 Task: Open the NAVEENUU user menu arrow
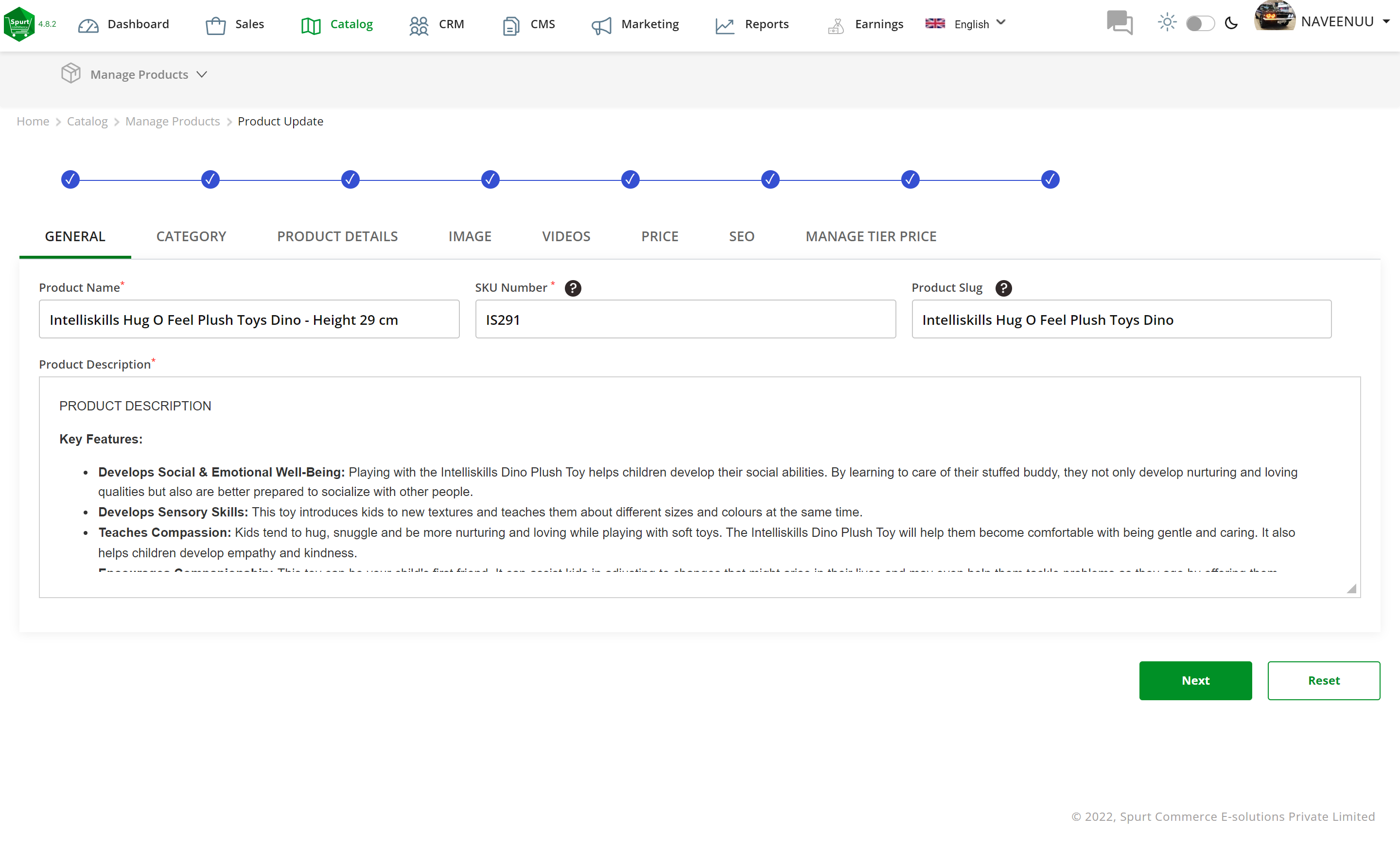pos(1386,21)
